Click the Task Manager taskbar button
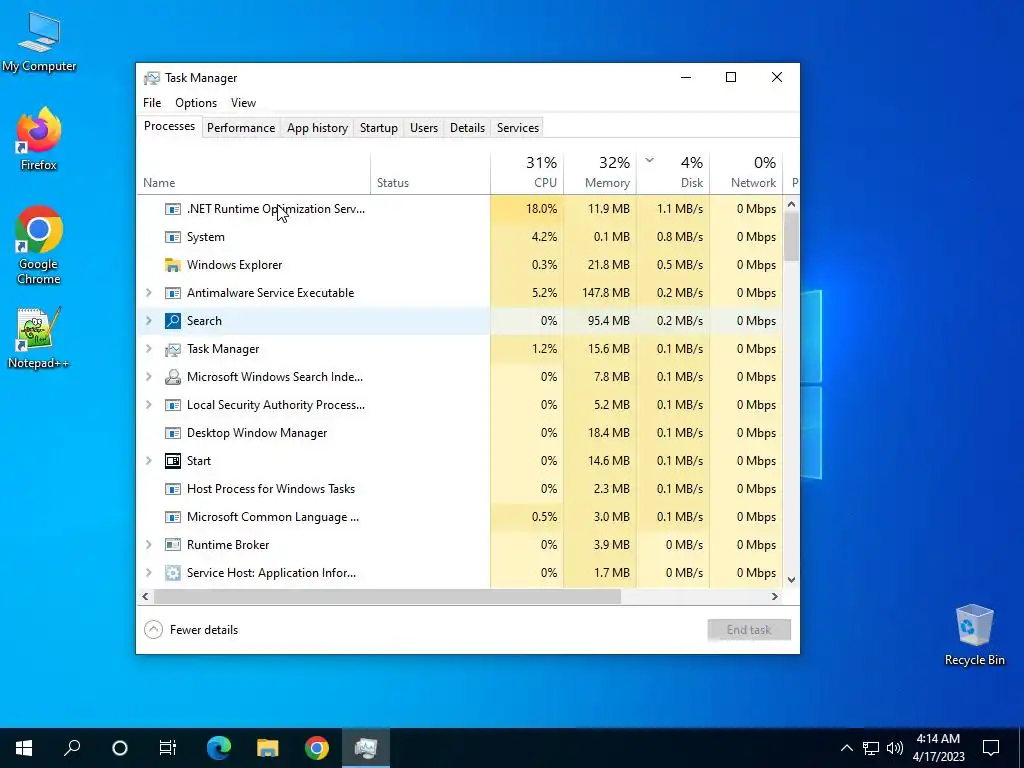This screenshot has width=1024, height=768. pos(366,748)
